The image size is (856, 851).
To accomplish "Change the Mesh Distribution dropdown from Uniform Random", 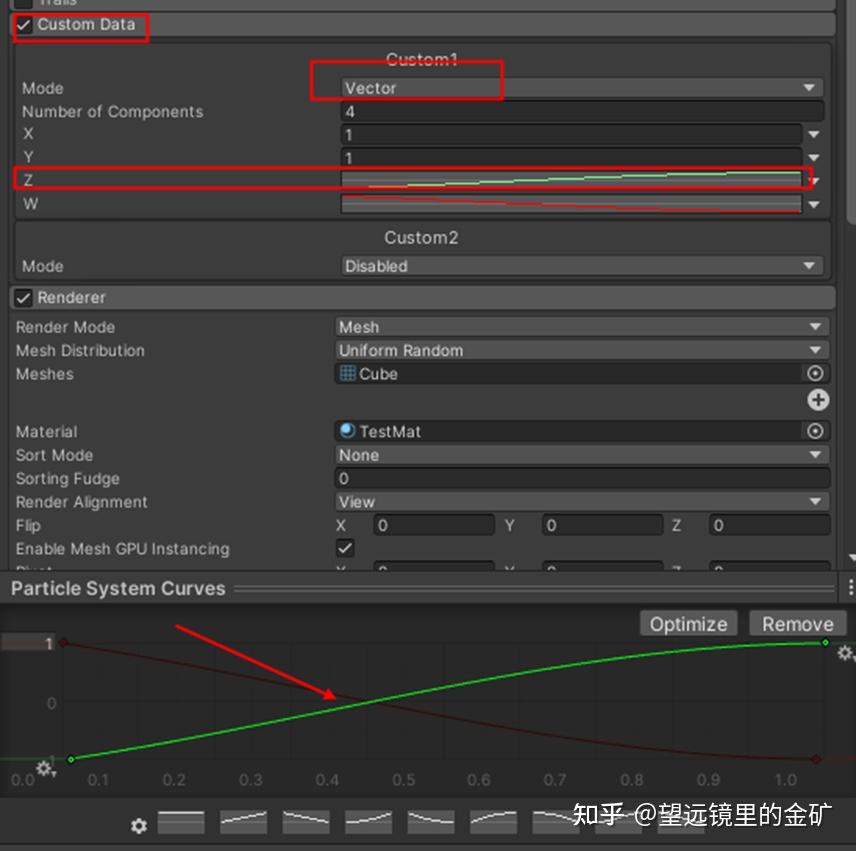I will (580, 350).
